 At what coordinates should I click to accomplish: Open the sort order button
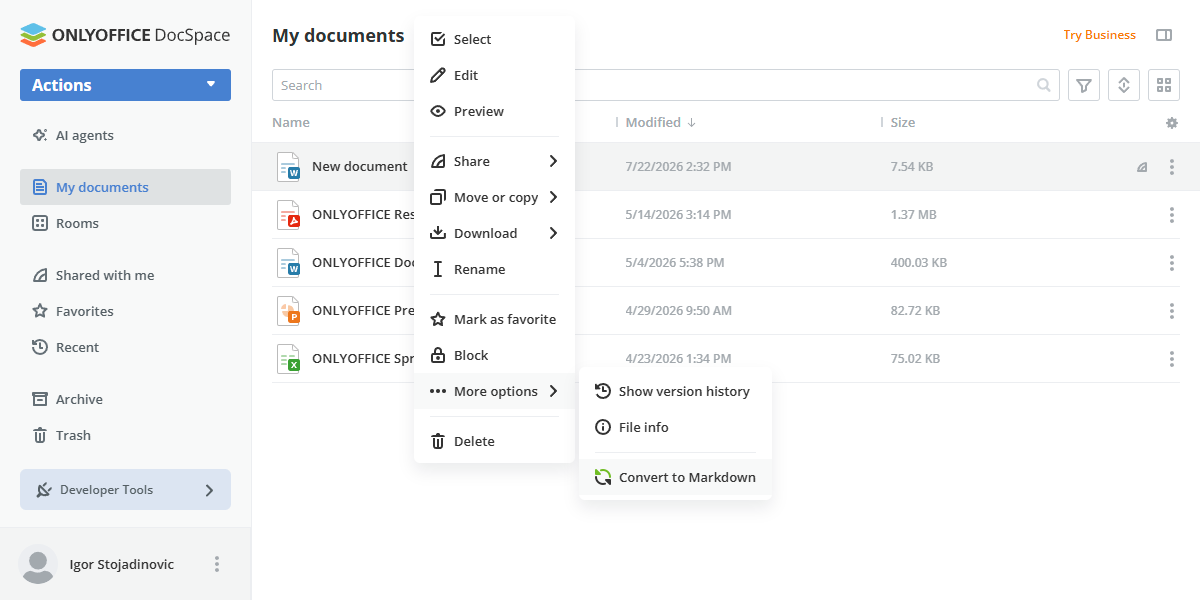coord(1124,85)
